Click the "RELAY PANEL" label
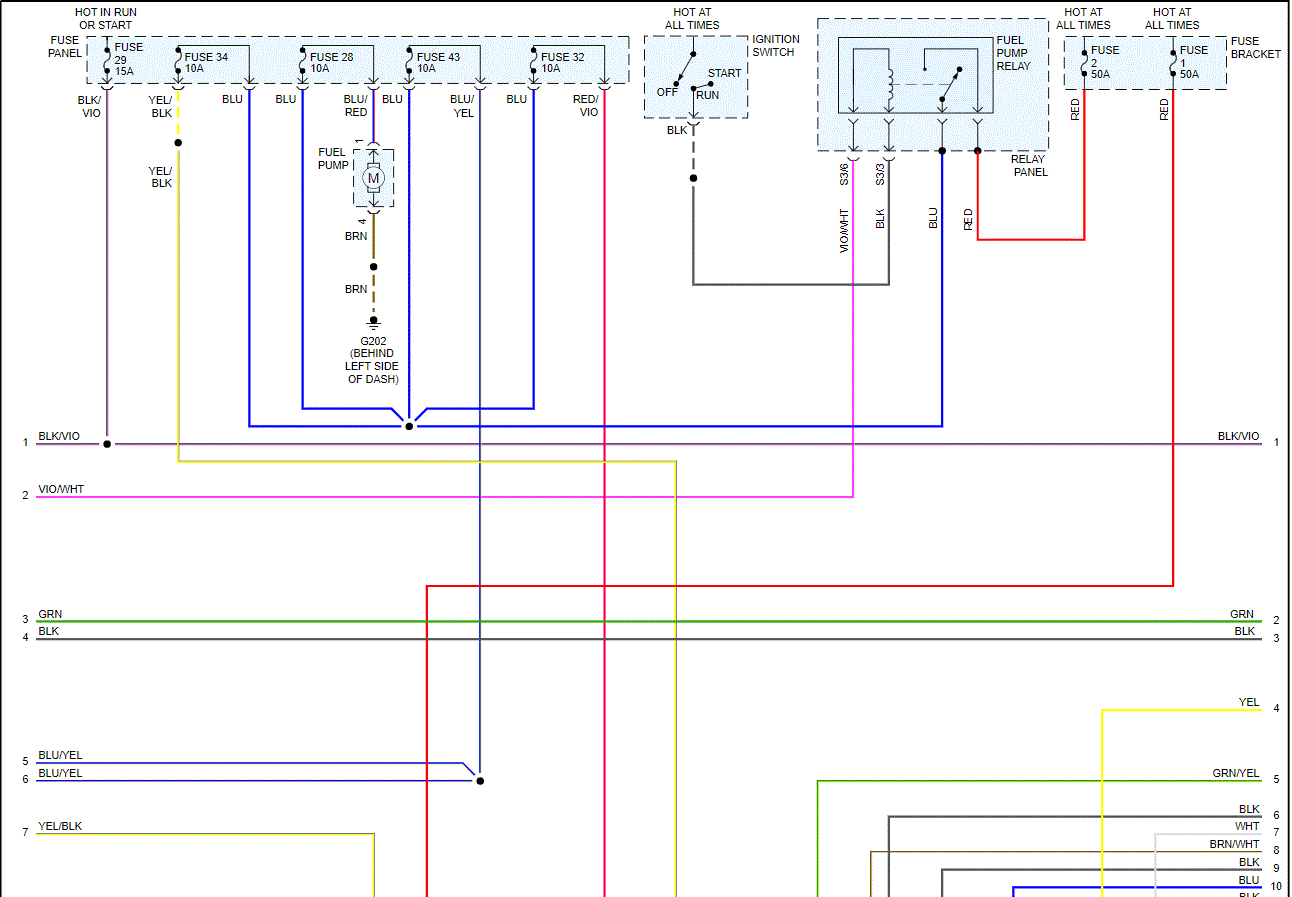1292x897 pixels. [x=1028, y=165]
